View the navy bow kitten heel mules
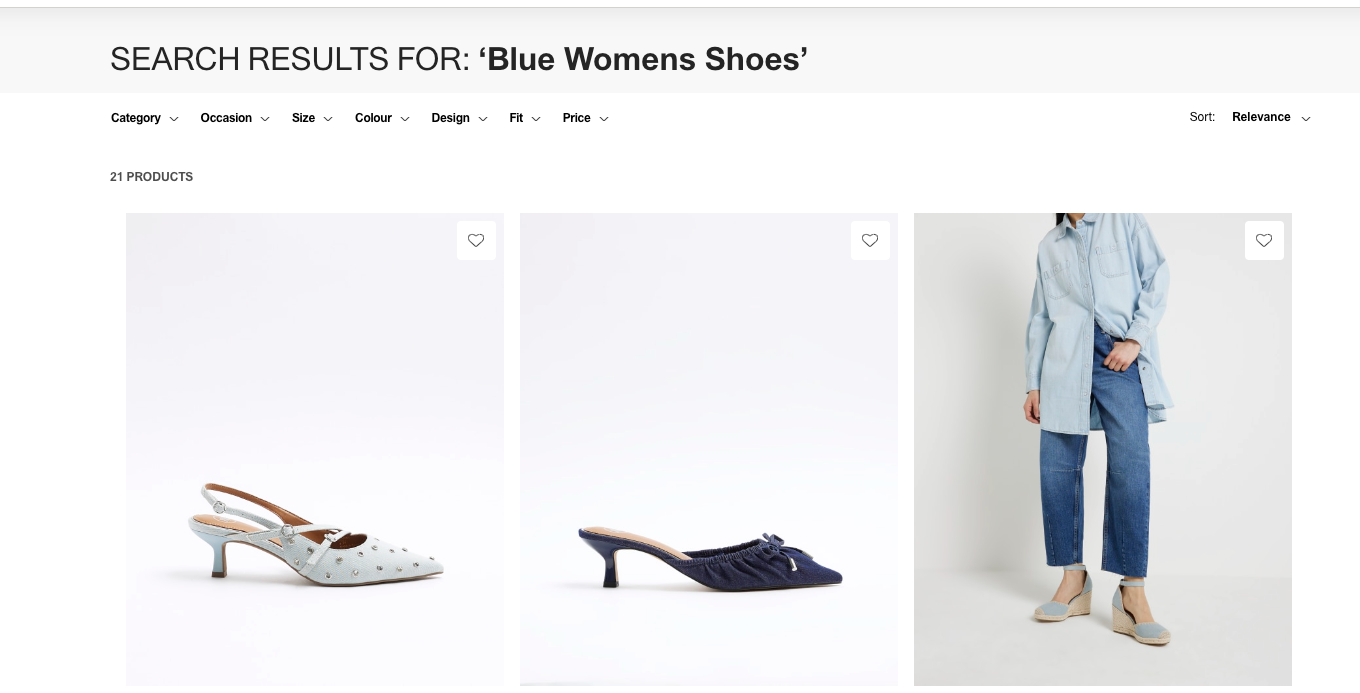Viewport: 1360px width, 693px height. (x=709, y=449)
